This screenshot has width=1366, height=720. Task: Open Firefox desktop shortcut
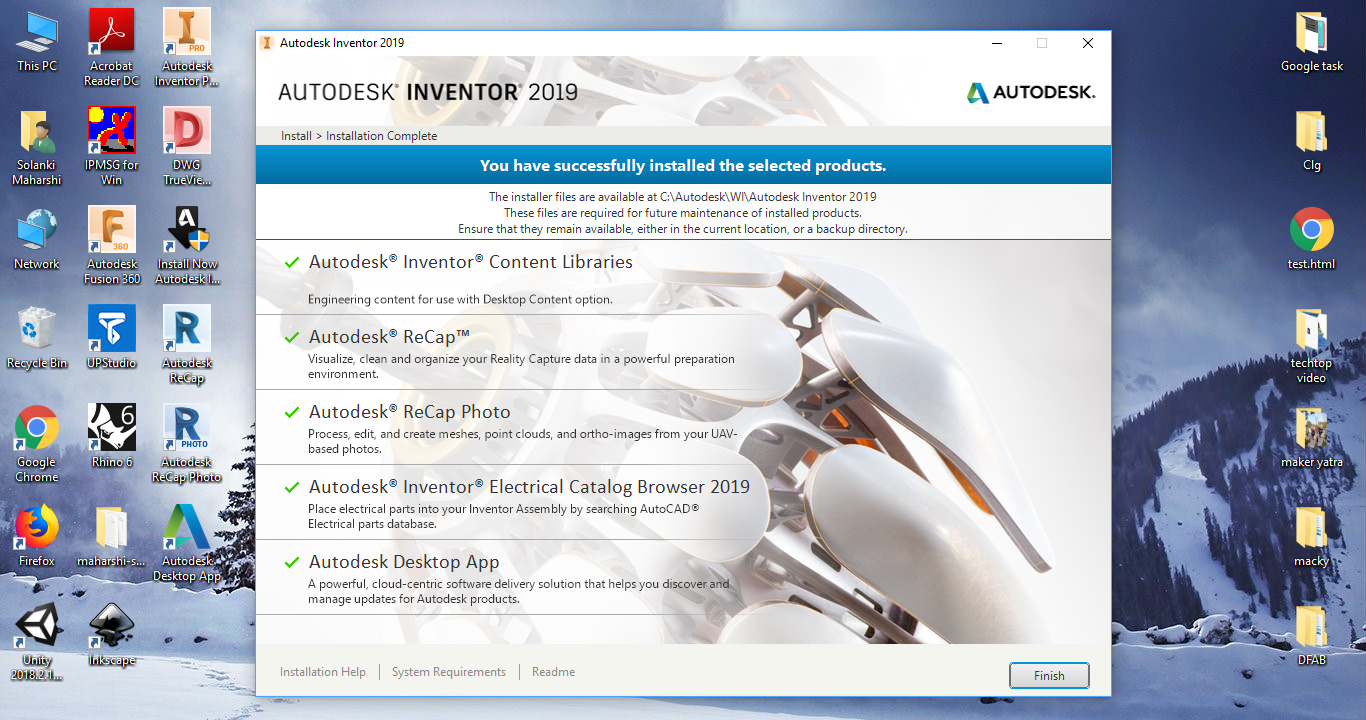click(37, 536)
